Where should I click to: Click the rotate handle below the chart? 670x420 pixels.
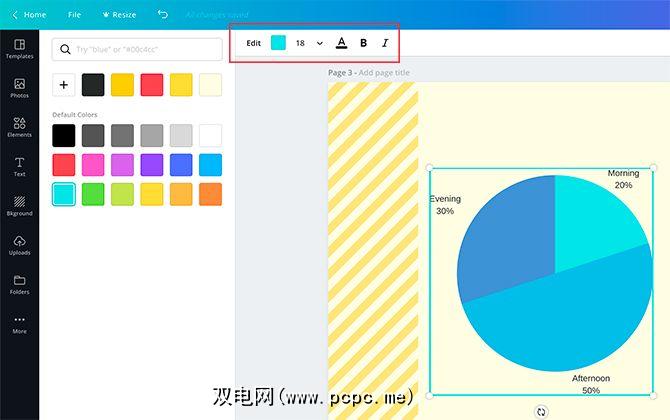coord(541,411)
